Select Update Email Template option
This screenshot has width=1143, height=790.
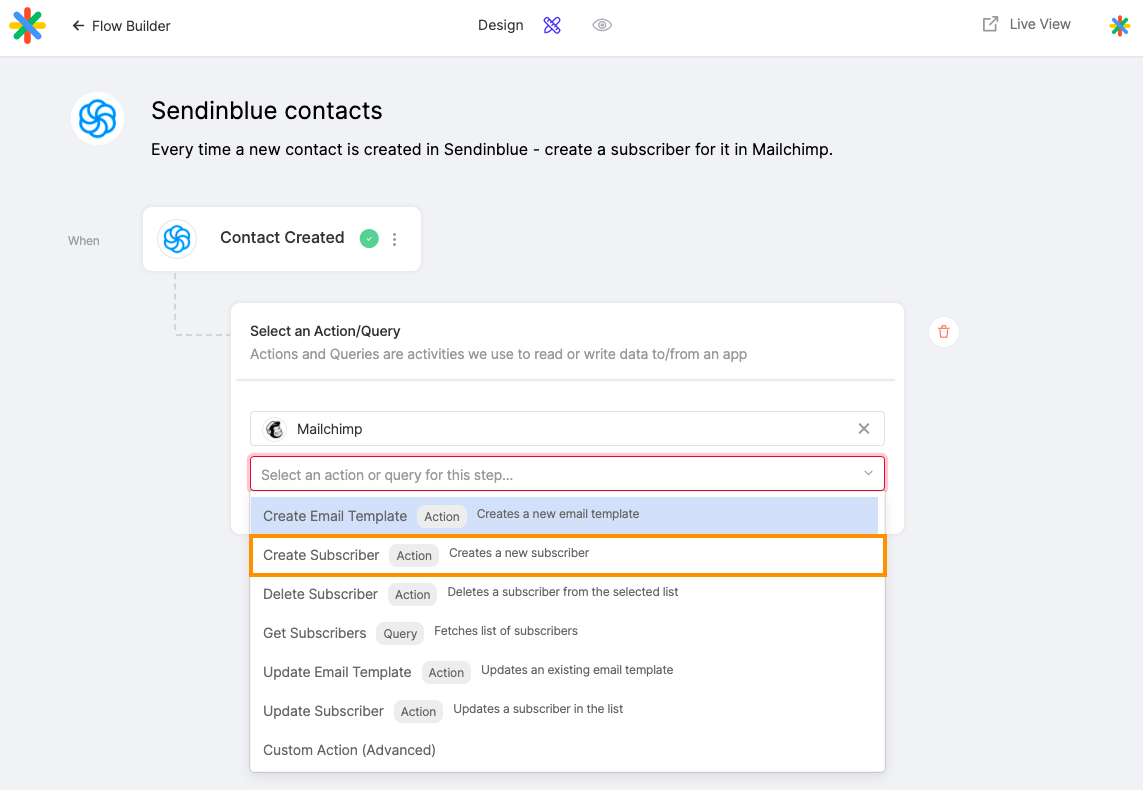[568, 672]
